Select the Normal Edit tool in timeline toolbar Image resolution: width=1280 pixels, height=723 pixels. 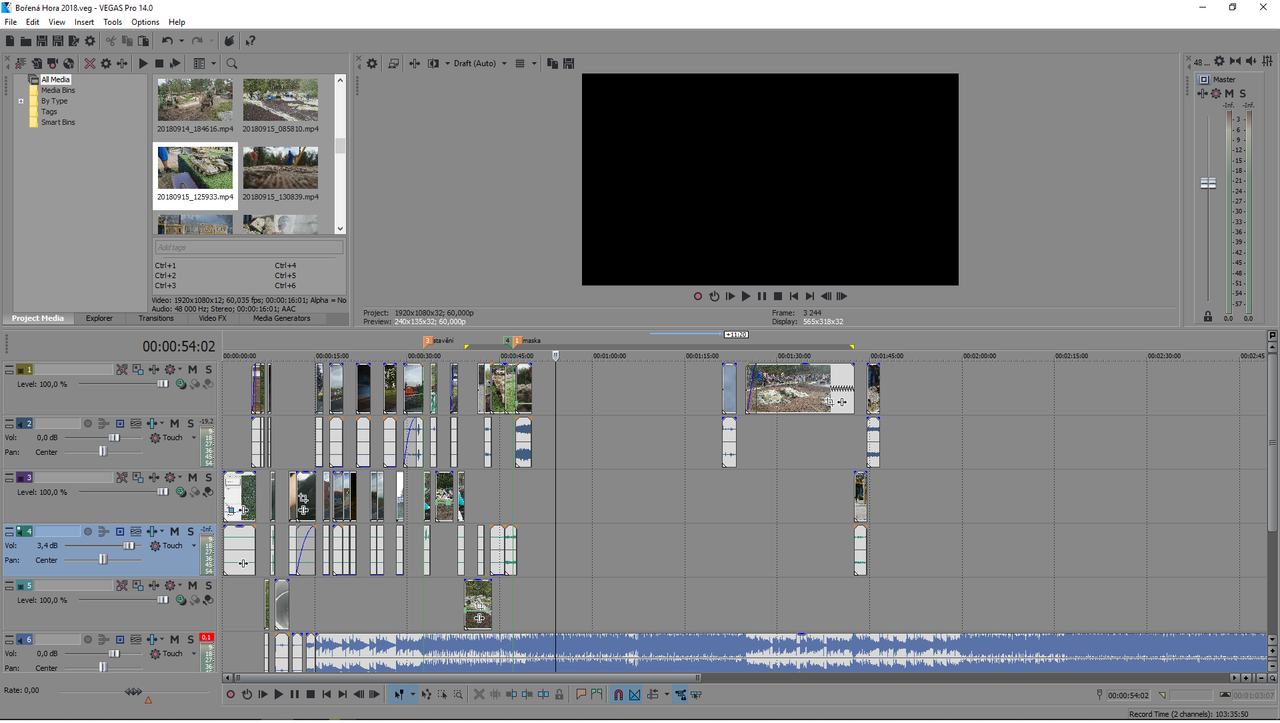coord(399,694)
